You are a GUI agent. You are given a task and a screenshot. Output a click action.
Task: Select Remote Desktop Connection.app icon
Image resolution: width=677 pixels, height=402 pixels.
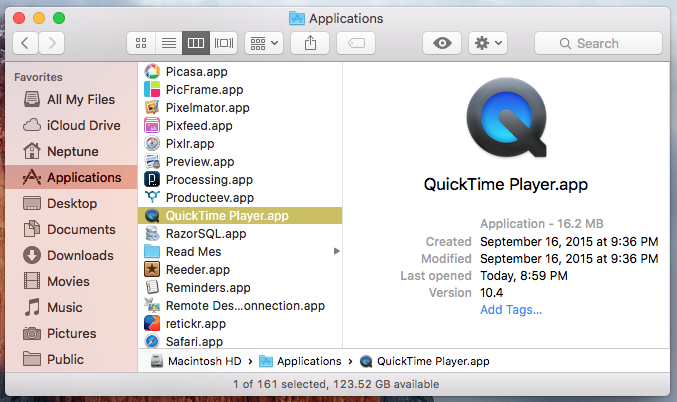pyautogui.click(x=152, y=305)
